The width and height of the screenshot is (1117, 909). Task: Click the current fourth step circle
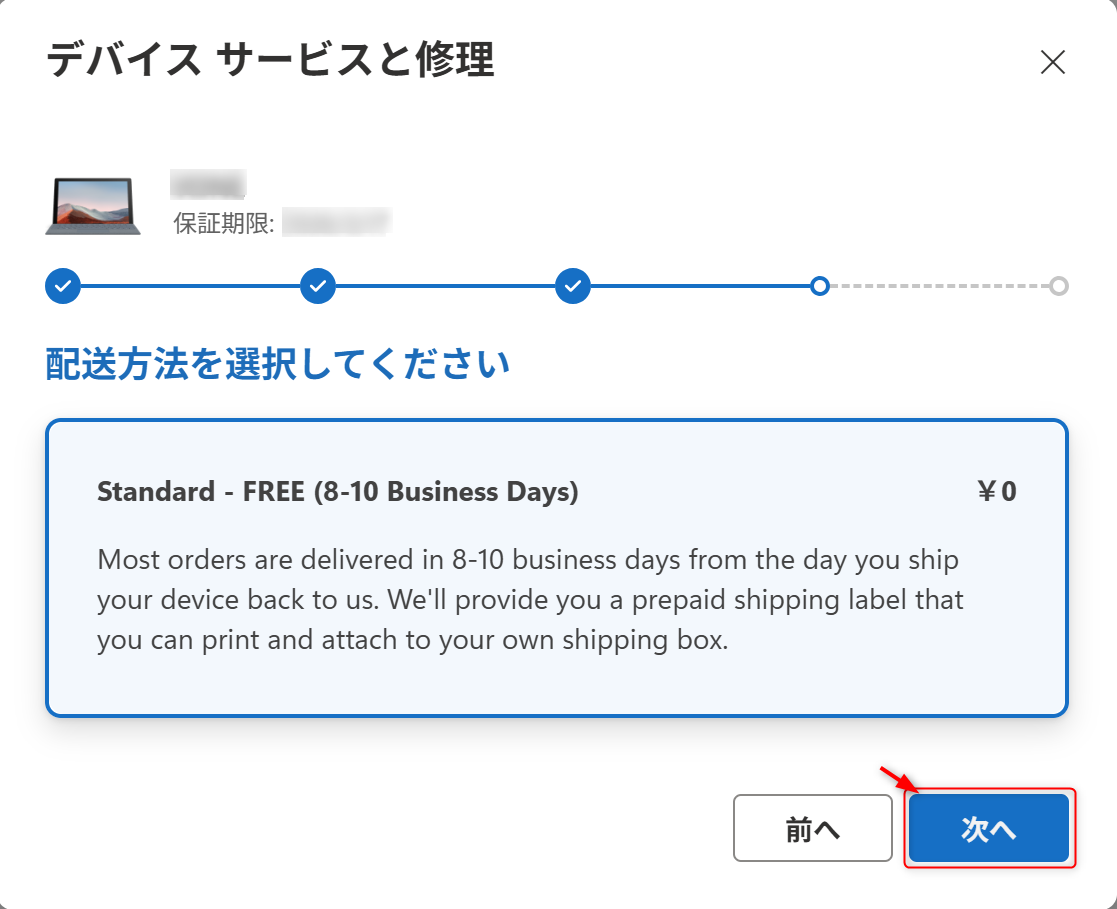[x=820, y=286]
